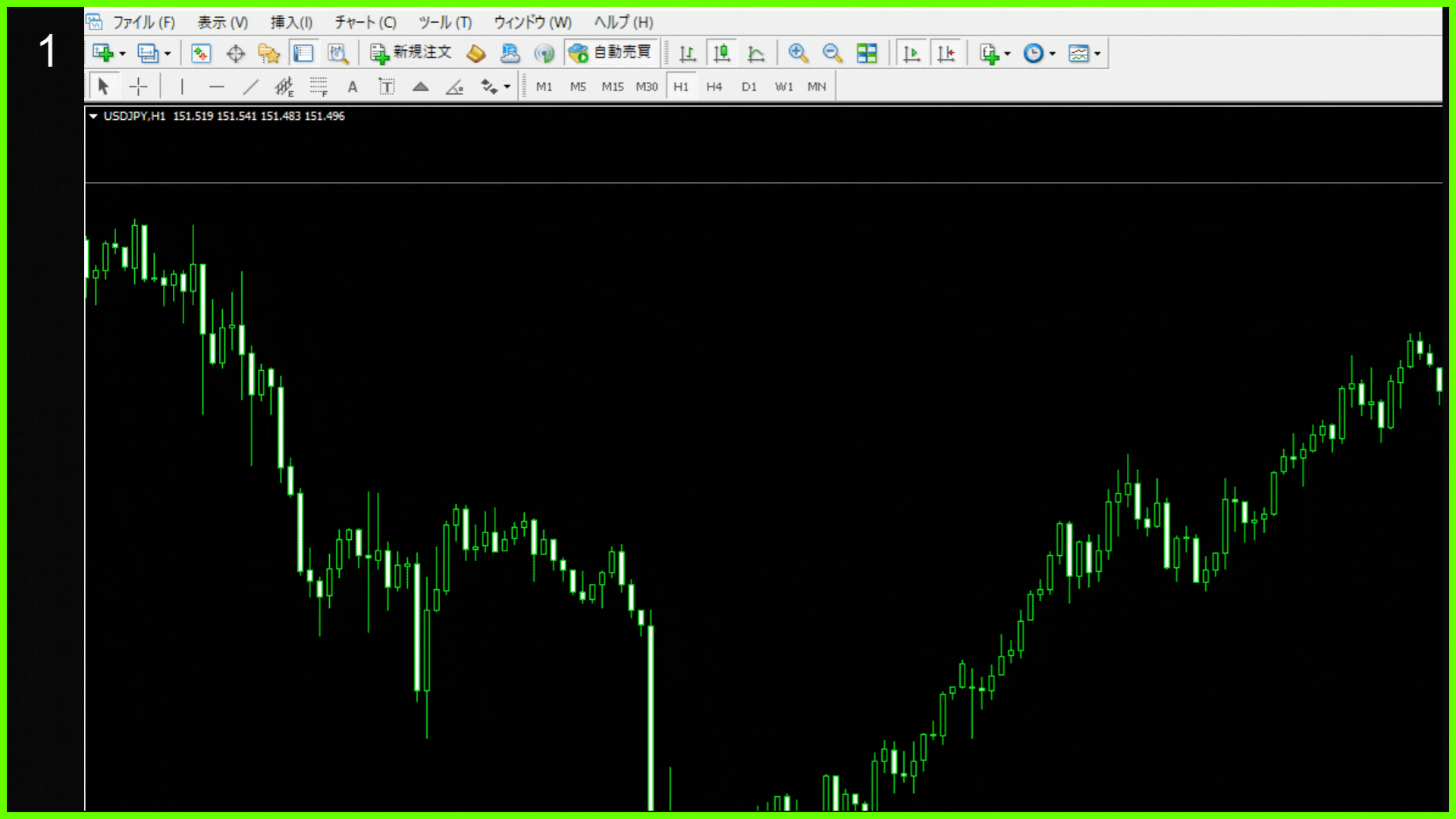Image resolution: width=1456 pixels, height=819 pixels.
Task: Expand the indicators list dropdown arrow
Action: 1008,54
